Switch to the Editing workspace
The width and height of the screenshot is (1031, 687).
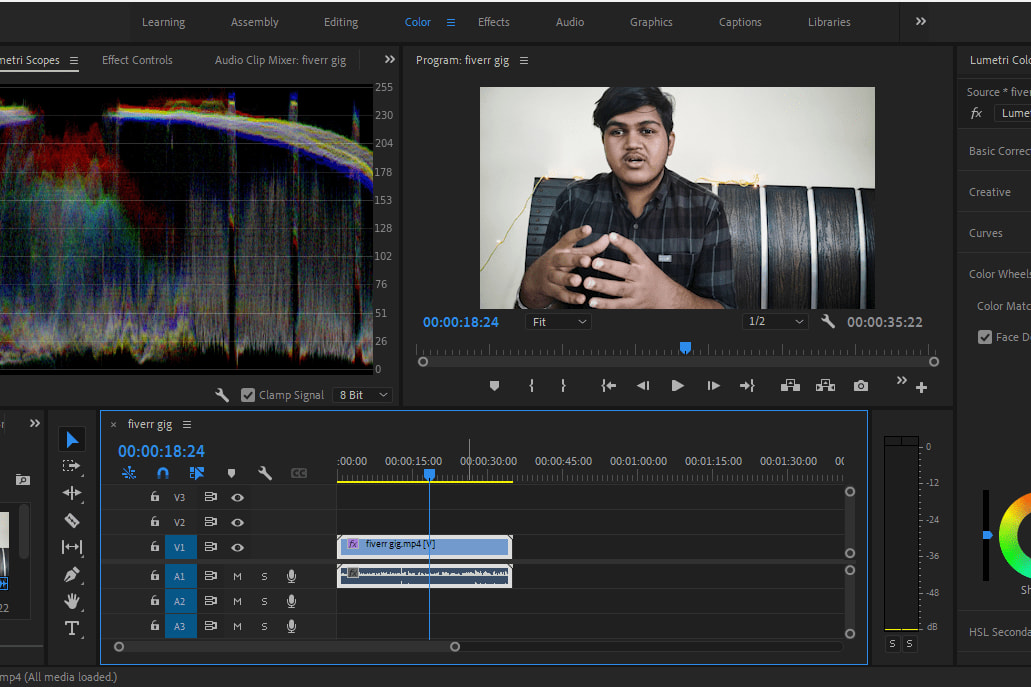341,22
